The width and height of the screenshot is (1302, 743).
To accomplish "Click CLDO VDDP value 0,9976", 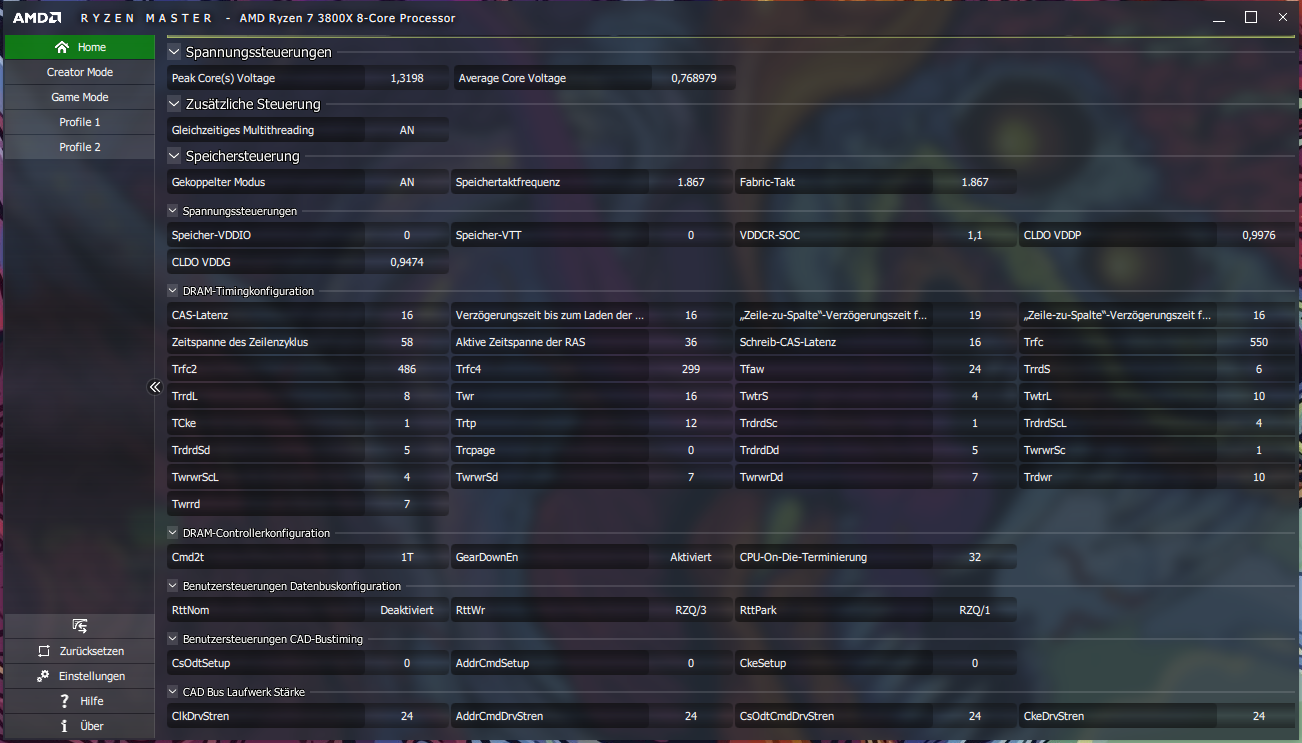I will pos(1259,235).
